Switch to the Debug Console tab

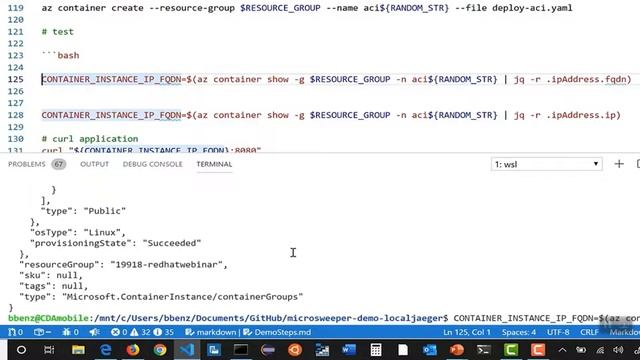click(153, 164)
